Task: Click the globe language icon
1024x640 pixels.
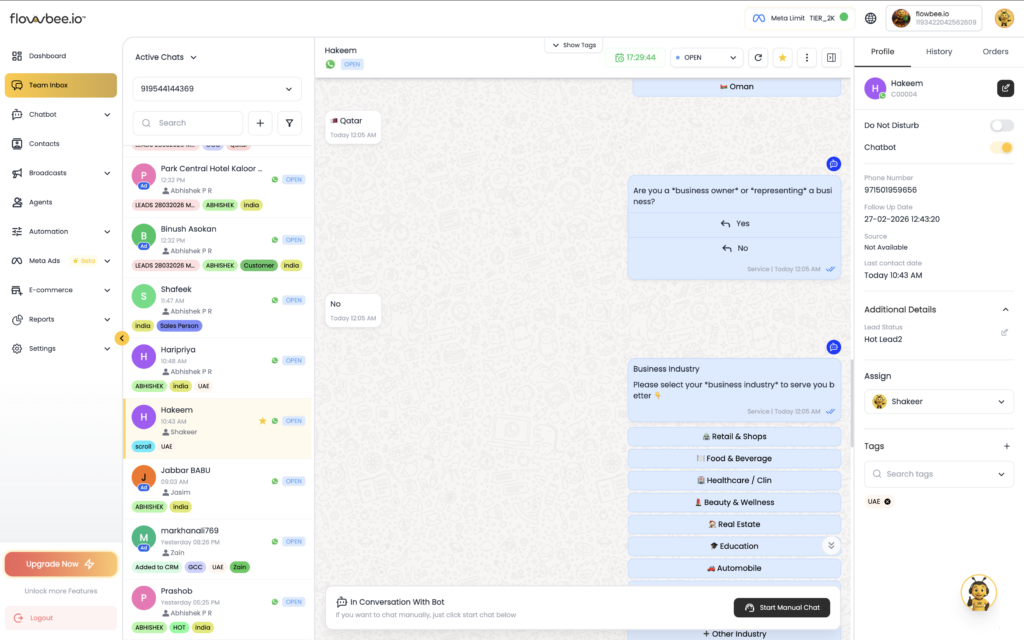Action: pos(871,18)
